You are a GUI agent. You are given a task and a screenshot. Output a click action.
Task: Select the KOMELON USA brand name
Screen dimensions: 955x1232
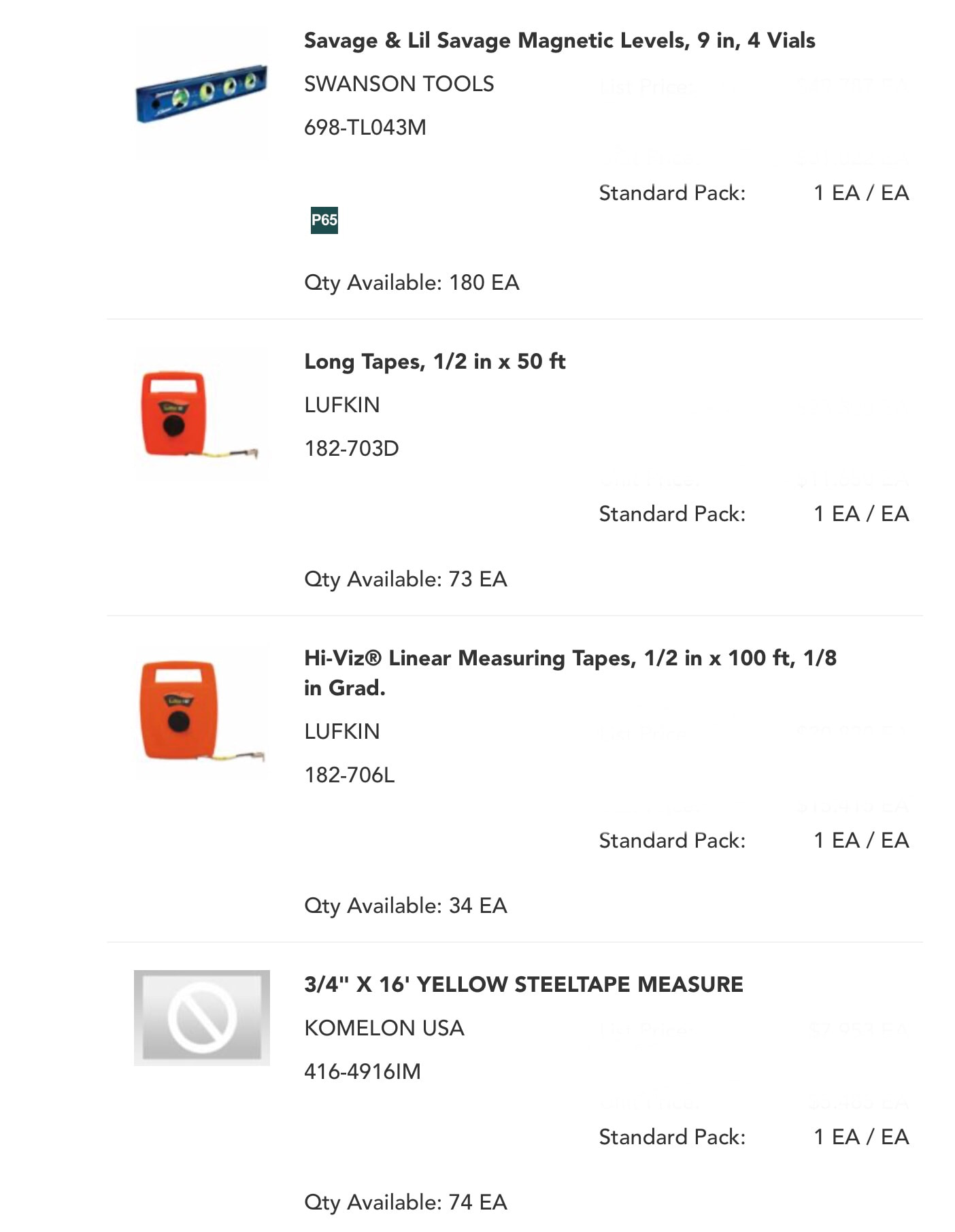click(384, 1028)
